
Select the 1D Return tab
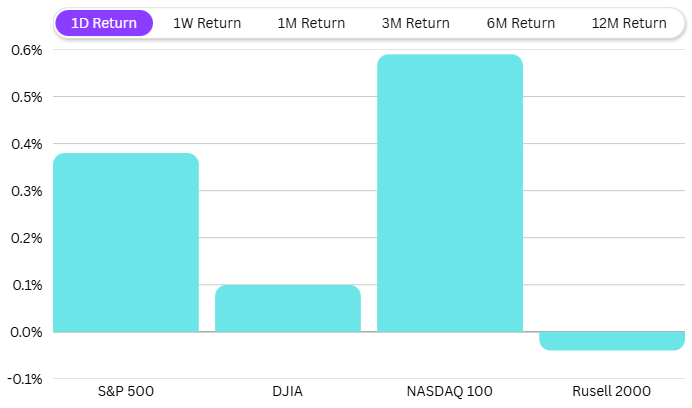(x=104, y=23)
